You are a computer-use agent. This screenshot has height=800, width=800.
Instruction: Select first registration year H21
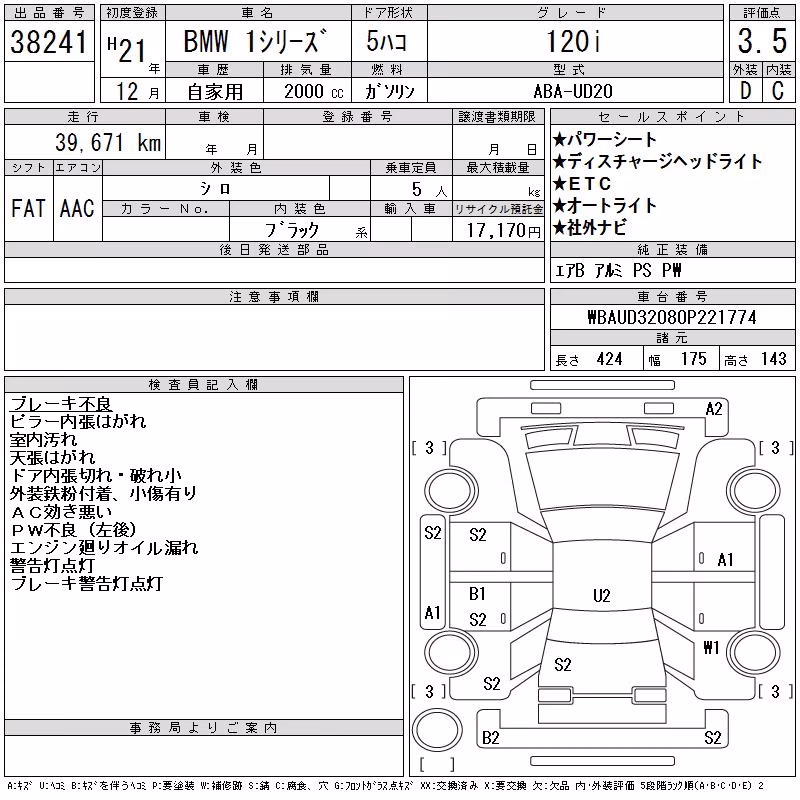[127, 50]
